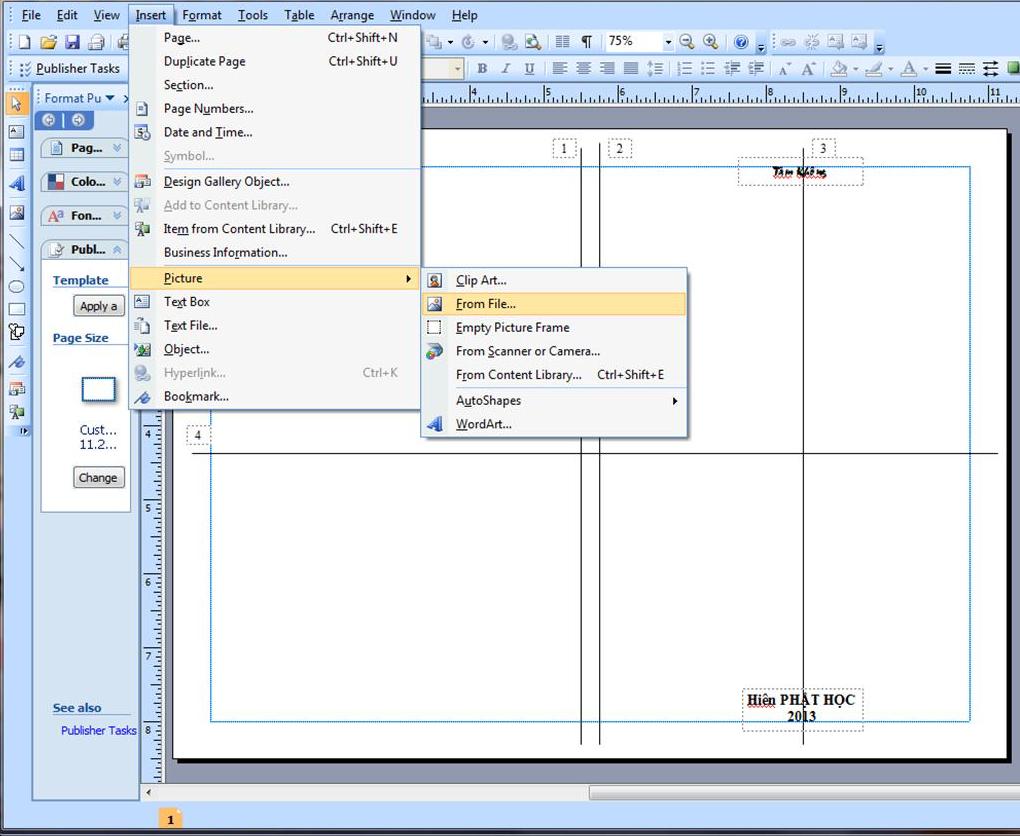Open the Format Publication task pane dropdown
The height and width of the screenshot is (836, 1020).
pos(110,98)
